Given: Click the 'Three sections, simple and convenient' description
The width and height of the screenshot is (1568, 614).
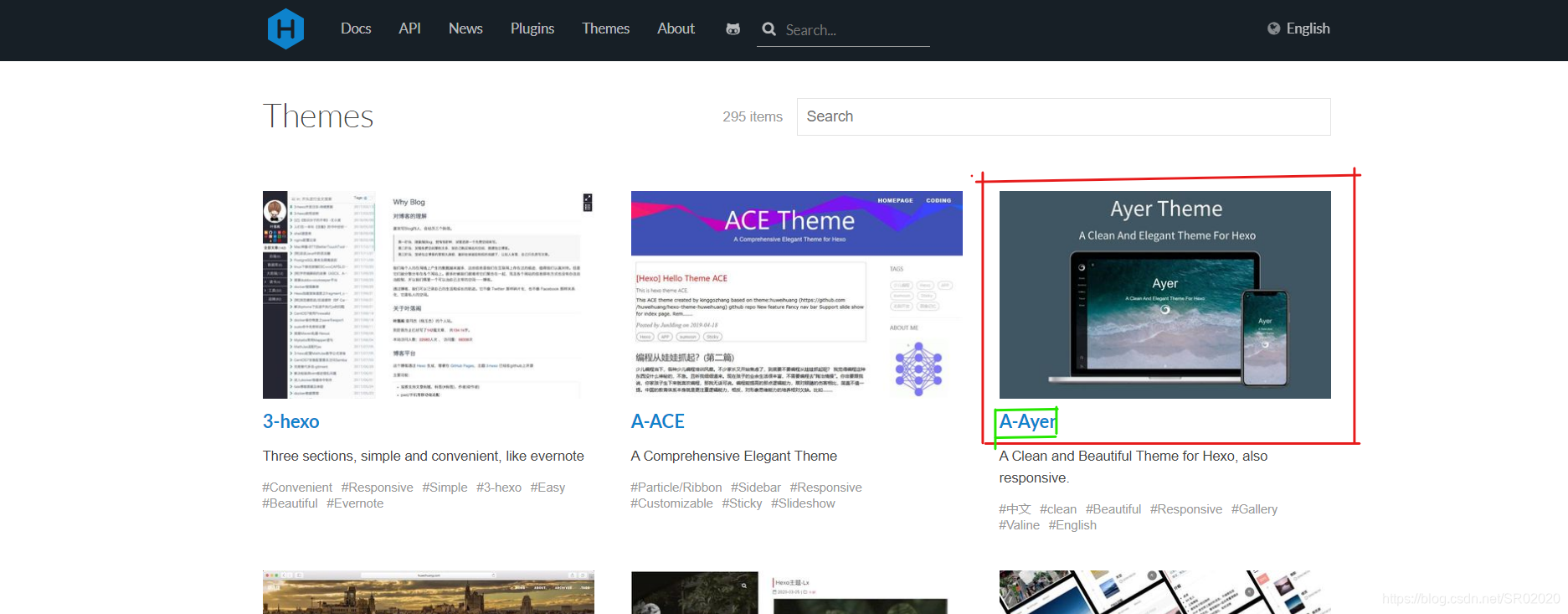Looking at the screenshot, I should 424,457.
